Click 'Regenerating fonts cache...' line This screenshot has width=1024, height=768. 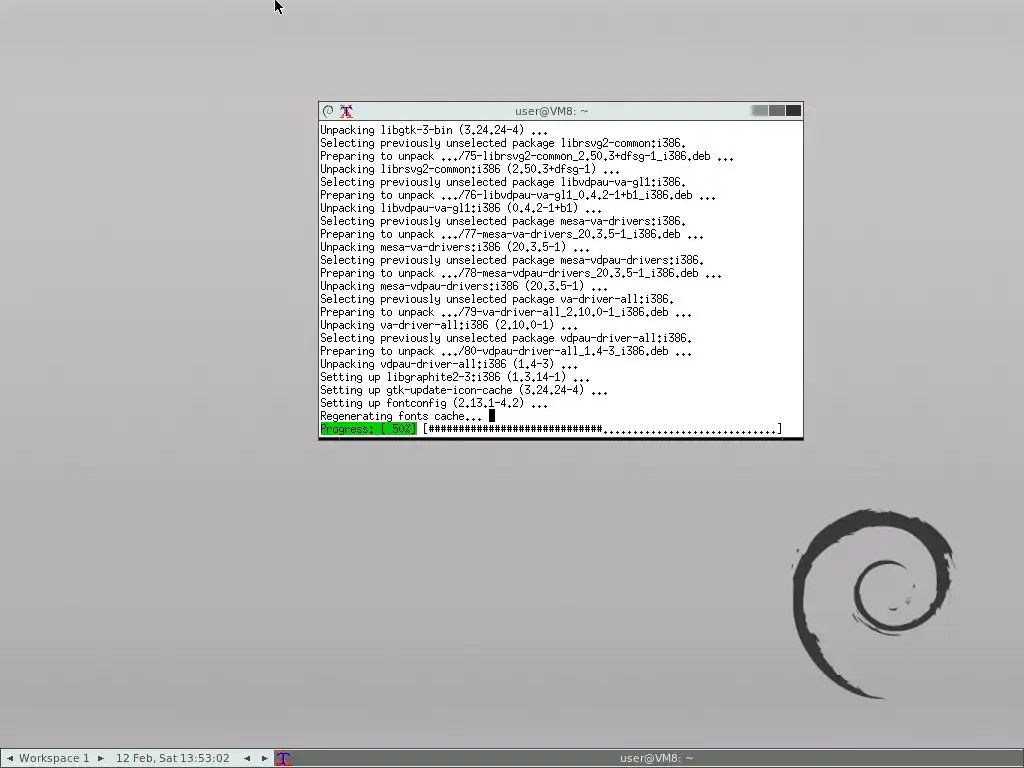(x=401, y=416)
